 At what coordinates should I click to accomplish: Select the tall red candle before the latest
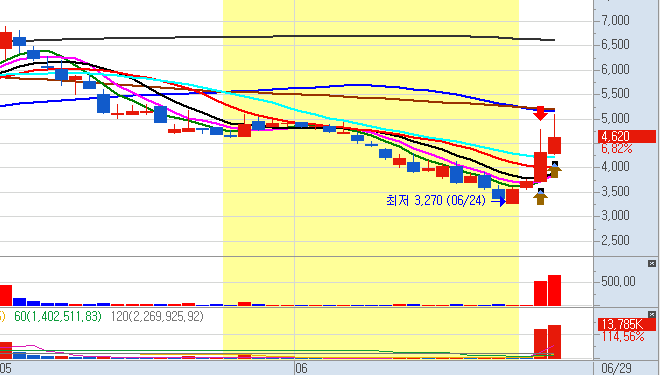pyautogui.click(x=540, y=167)
